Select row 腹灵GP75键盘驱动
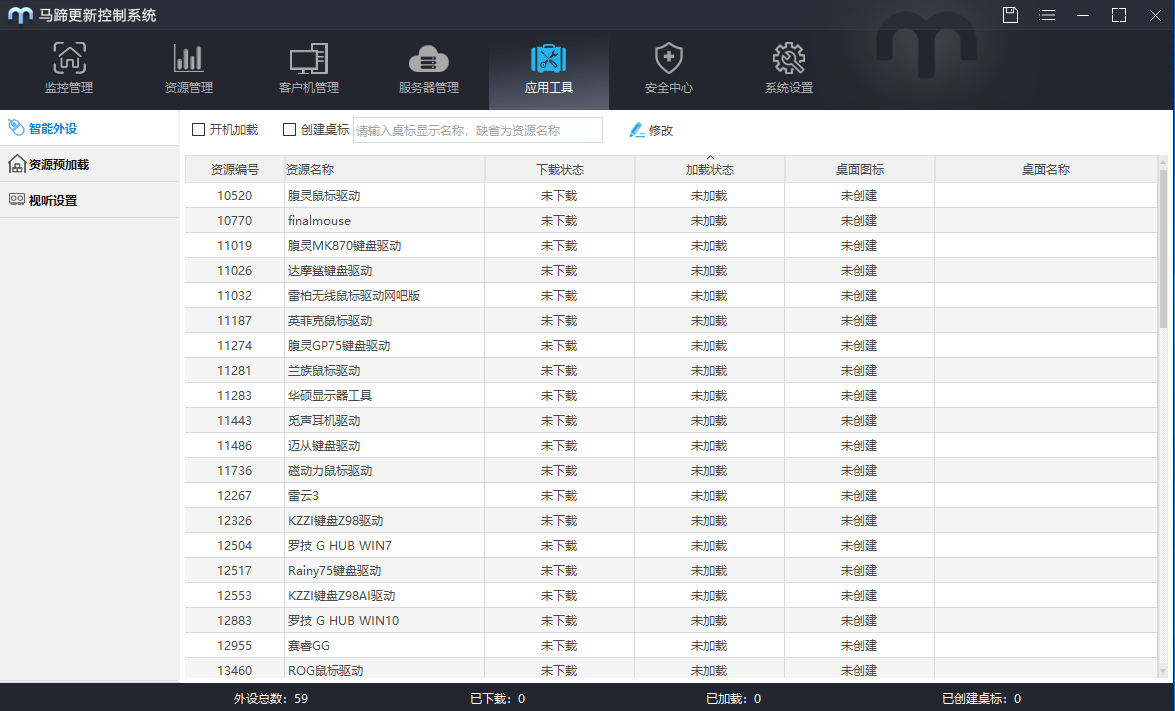 point(671,345)
